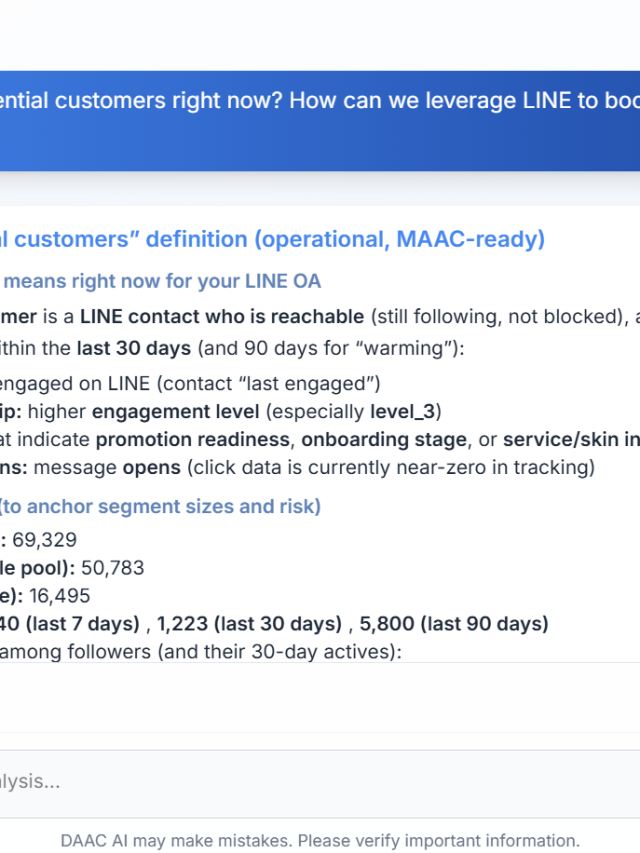This screenshot has width=640, height=853.
Task: Select the "means right now for your LINE OA" subheading
Action: [160, 281]
